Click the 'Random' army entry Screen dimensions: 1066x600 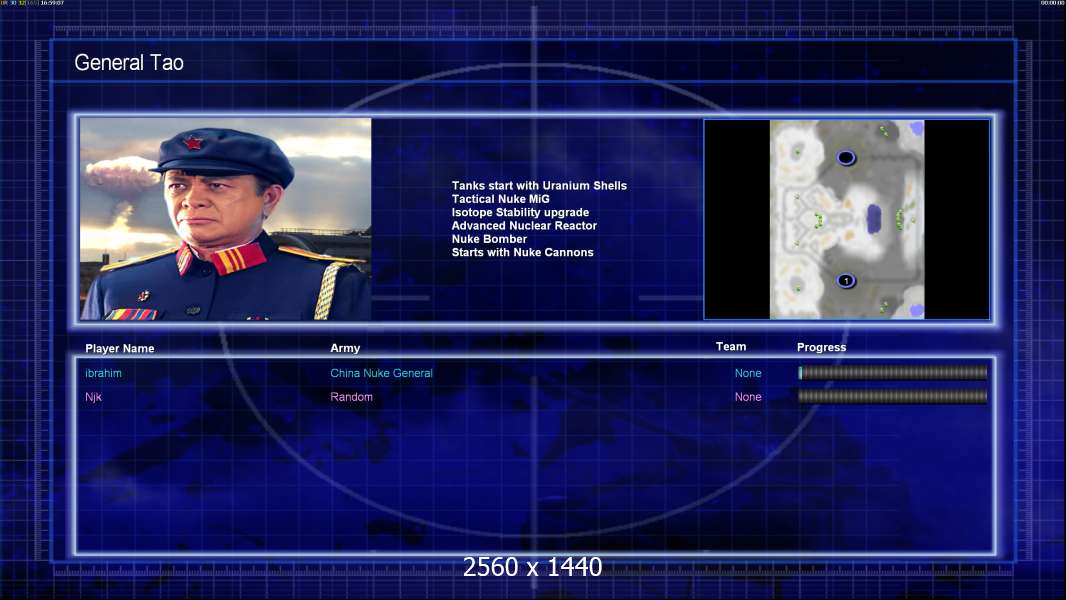coord(351,397)
